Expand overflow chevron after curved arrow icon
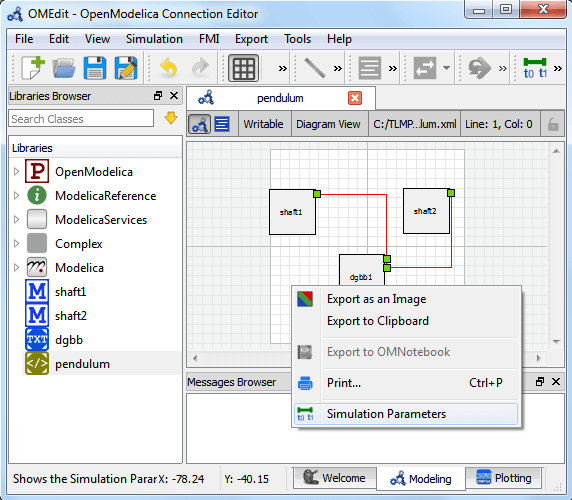This screenshot has height=500, width=572. click(503, 68)
